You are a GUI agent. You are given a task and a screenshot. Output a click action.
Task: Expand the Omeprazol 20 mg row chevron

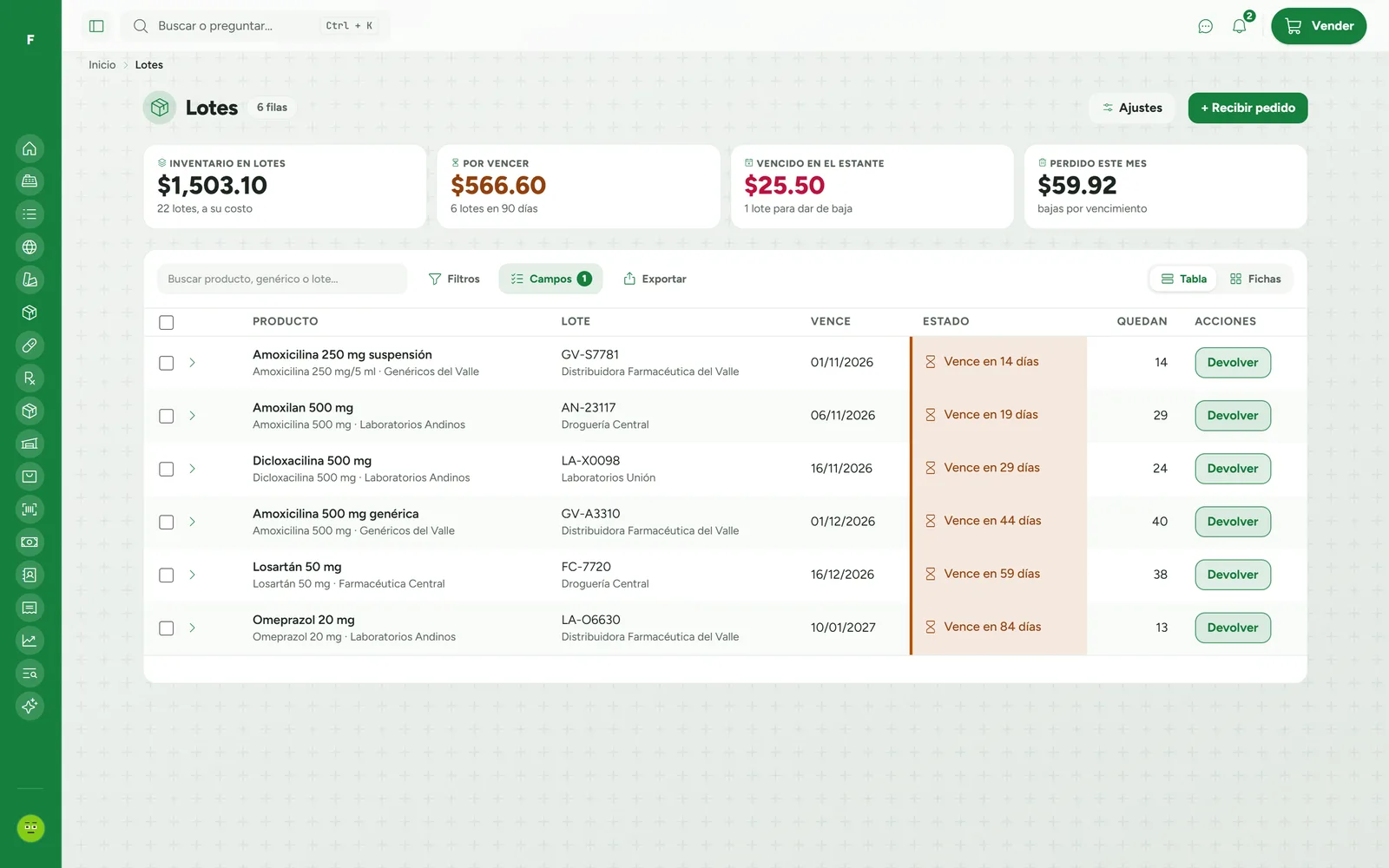pyautogui.click(x=192, y=628)
